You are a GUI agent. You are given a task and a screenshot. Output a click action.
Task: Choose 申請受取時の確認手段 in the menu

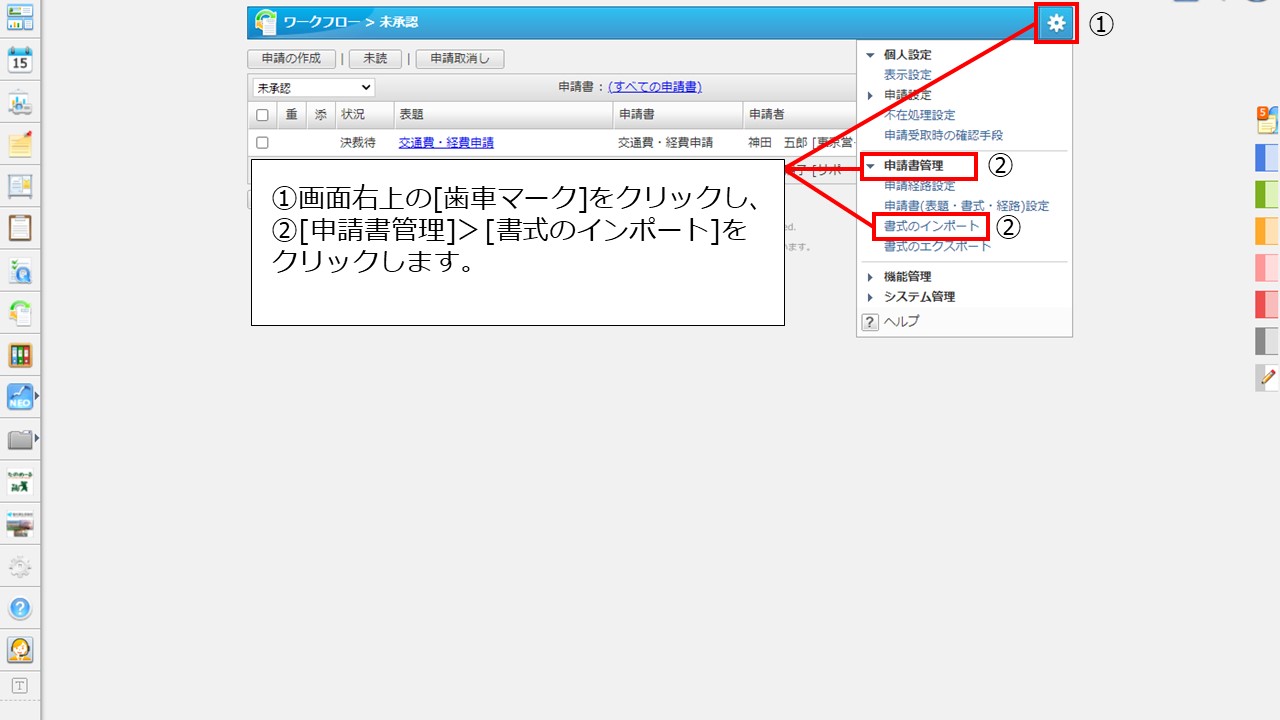coord(942,135)
